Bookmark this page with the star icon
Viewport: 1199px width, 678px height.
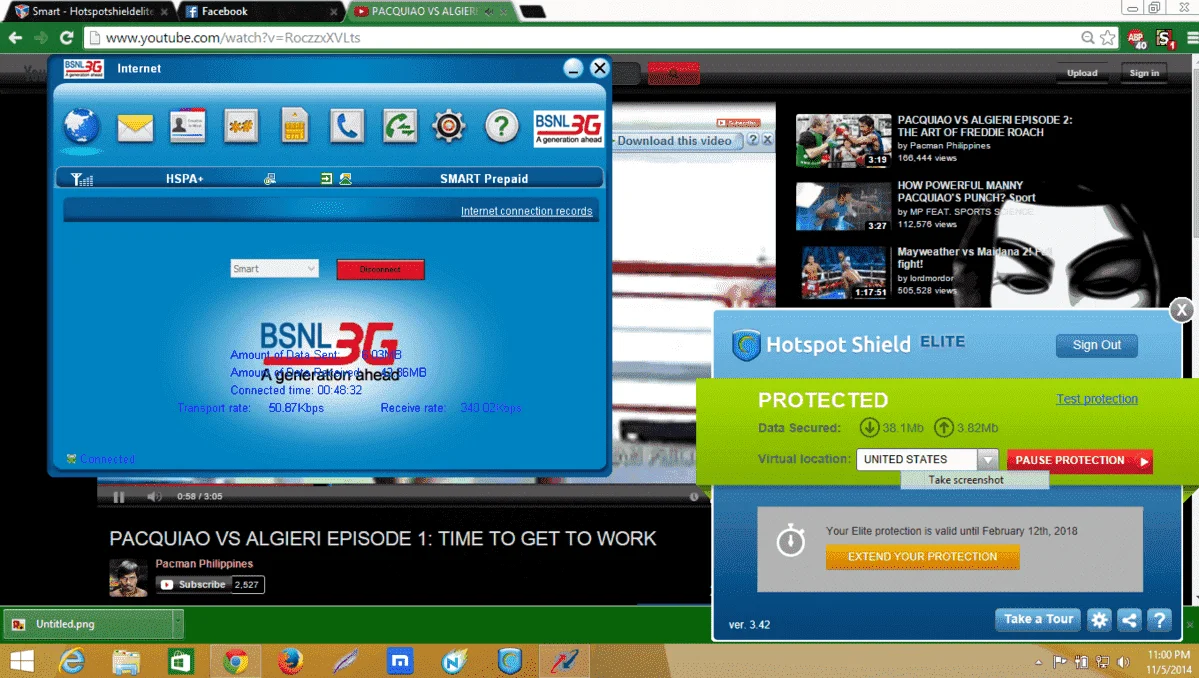(1107, 37)
